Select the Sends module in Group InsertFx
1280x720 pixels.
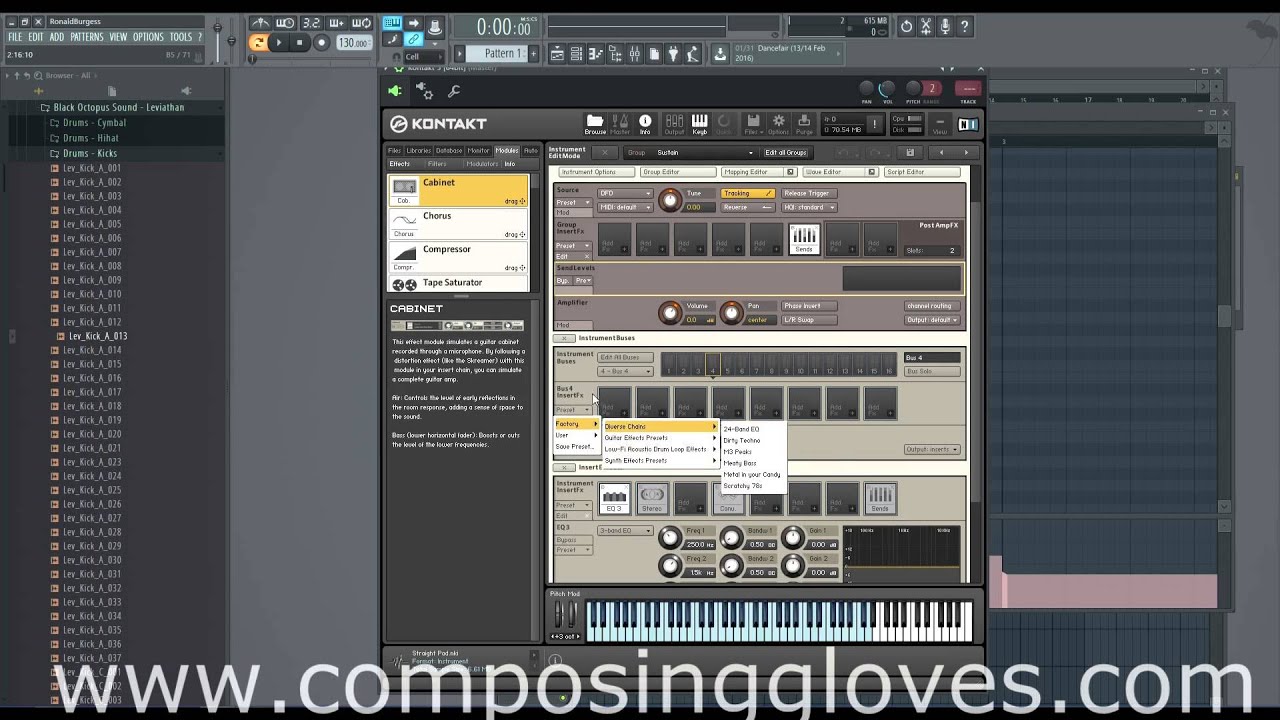[804, 238]
